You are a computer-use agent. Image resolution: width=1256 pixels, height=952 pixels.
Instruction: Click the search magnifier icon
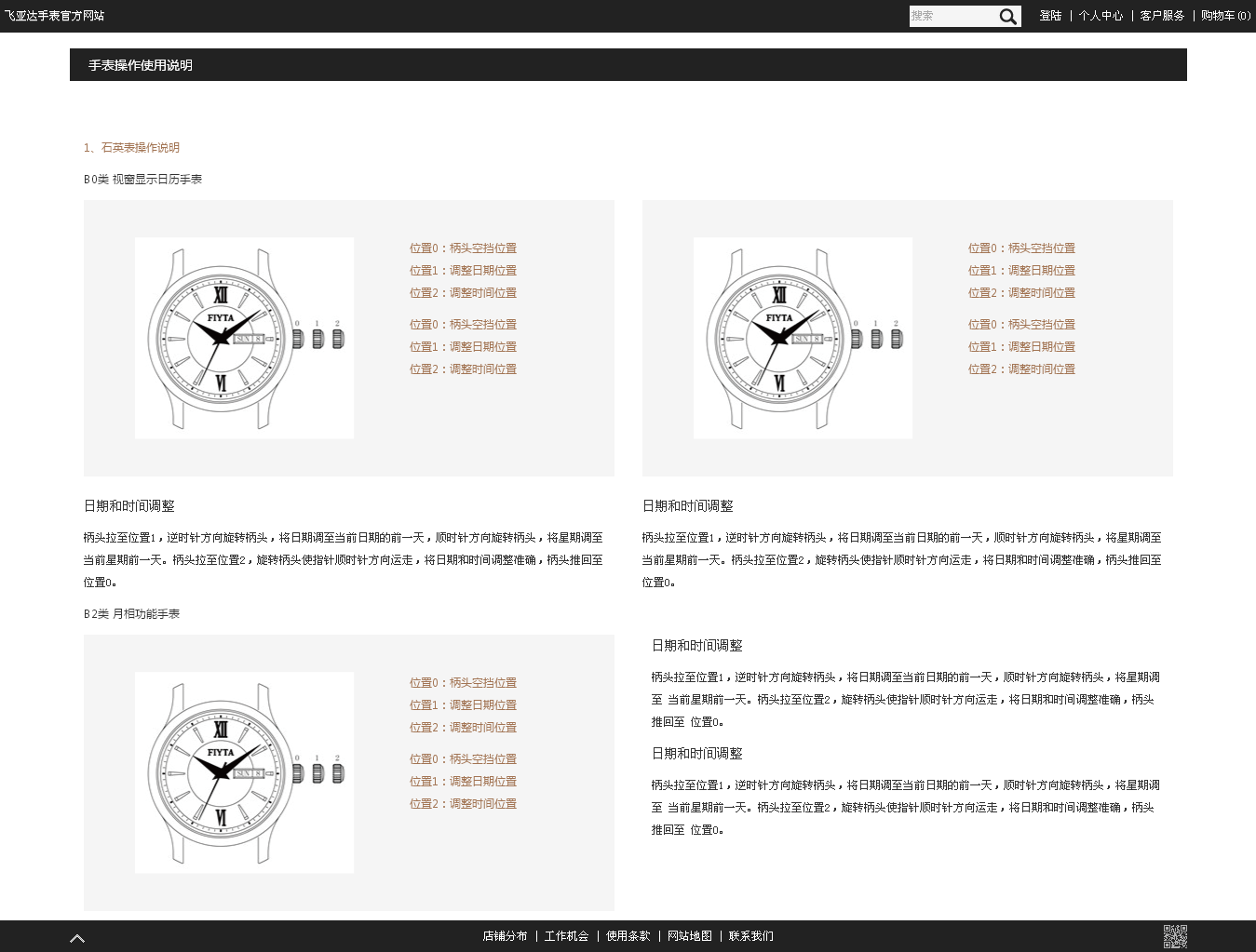coord(1007,16)
